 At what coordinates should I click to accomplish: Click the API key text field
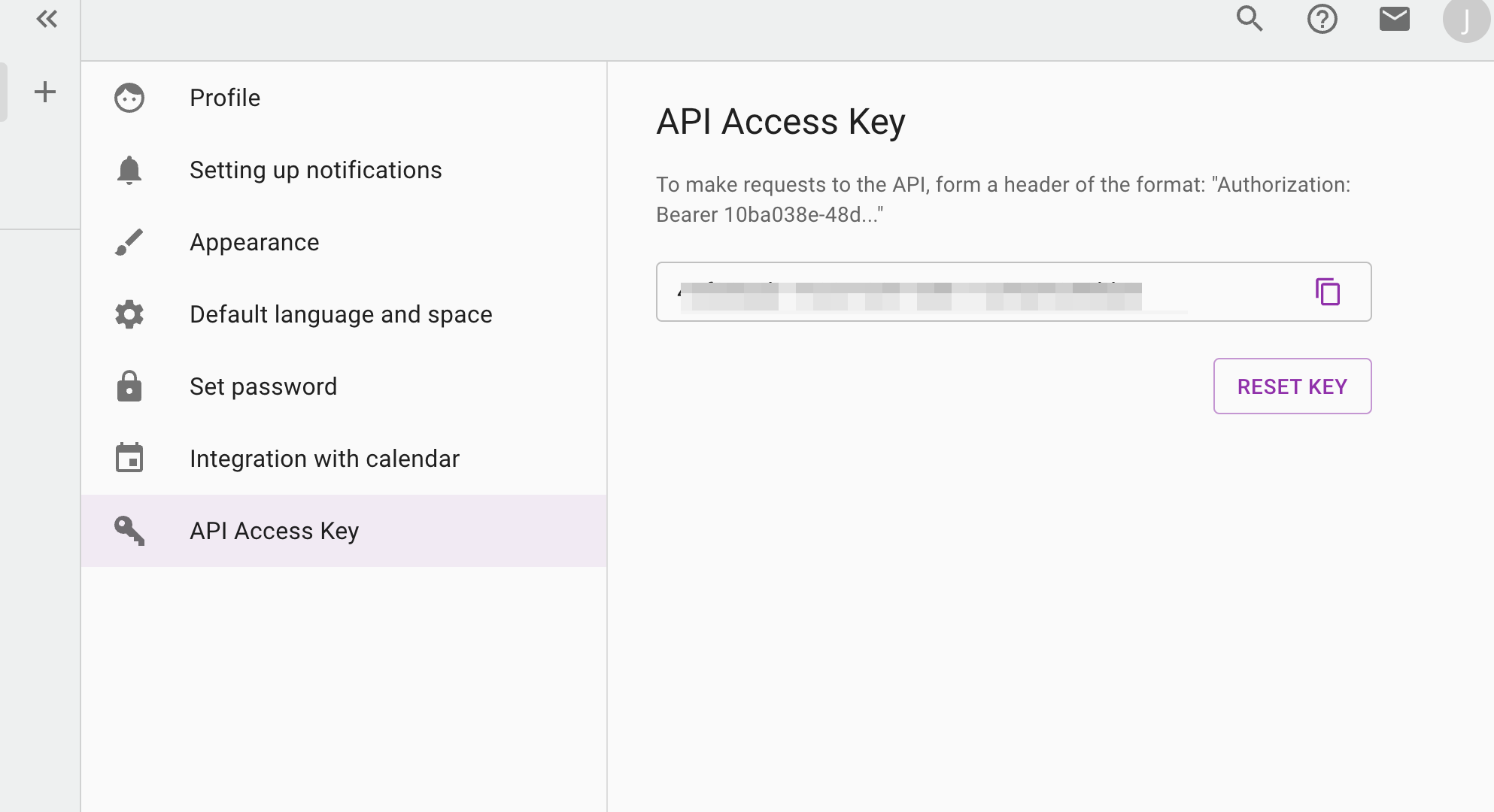978,292
